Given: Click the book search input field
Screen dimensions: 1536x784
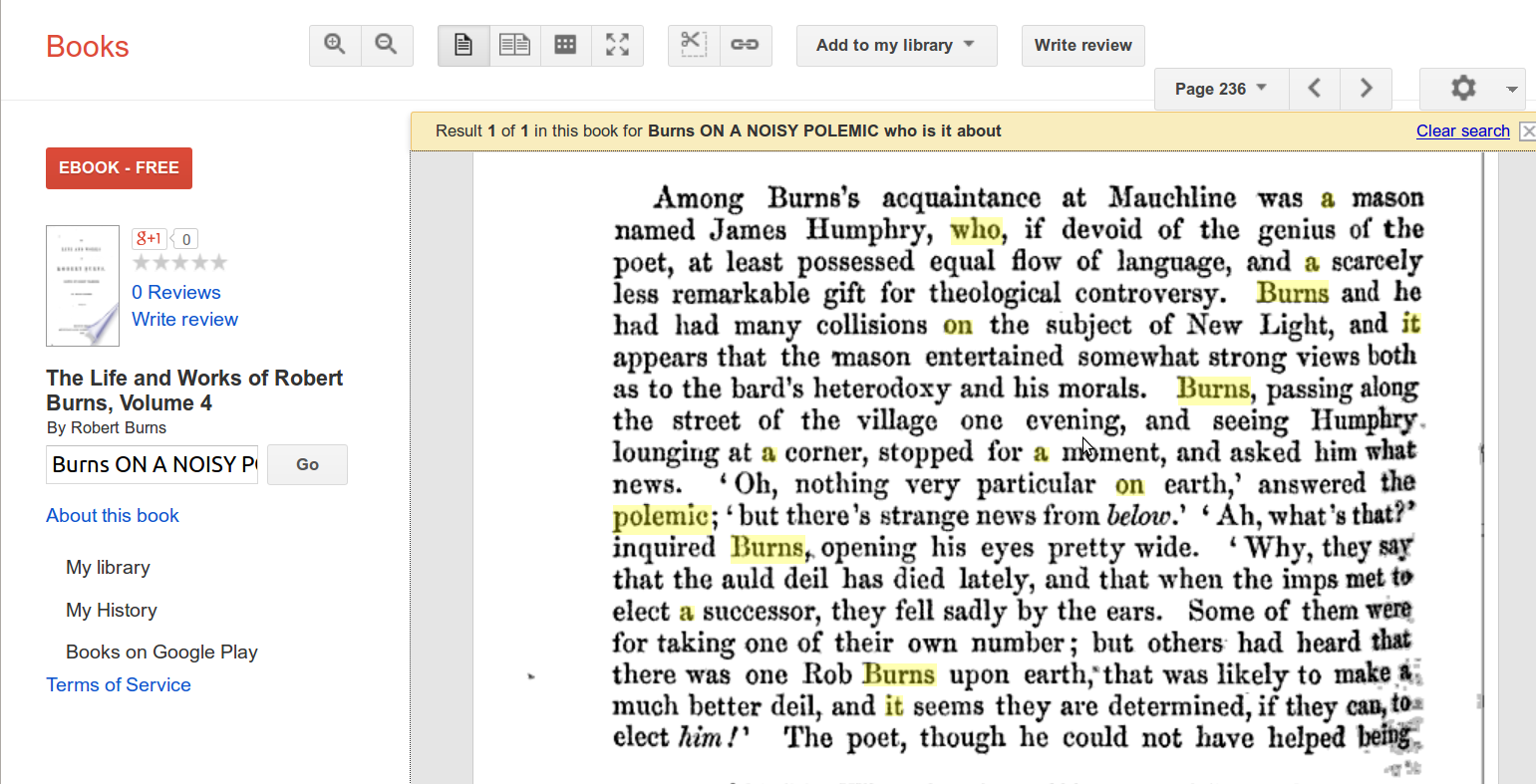Looking at the screenshot, I should click(x=152, y=464).
